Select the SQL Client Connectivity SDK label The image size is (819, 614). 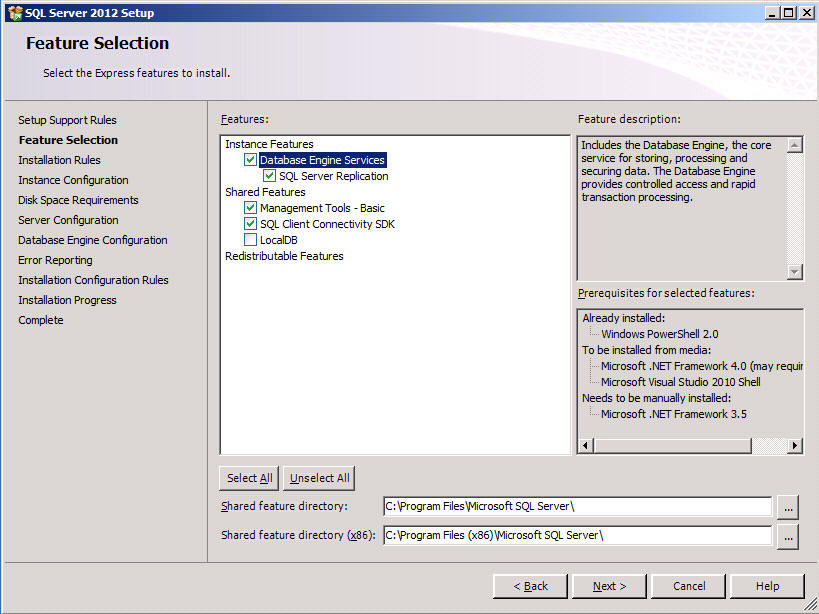[x=327, y=224]
